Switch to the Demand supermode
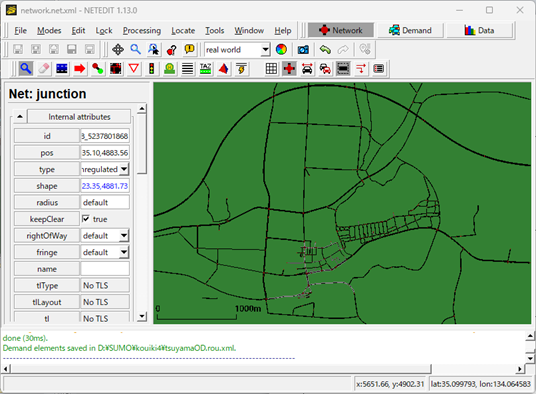The image size is (536, 394). point(411,30)
